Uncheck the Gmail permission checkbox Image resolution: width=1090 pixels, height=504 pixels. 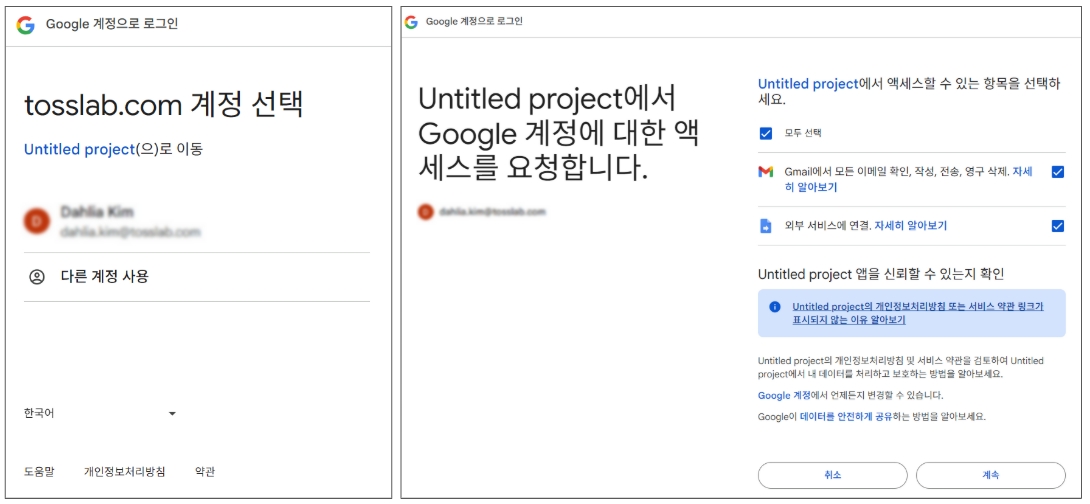coord(1057,172)
